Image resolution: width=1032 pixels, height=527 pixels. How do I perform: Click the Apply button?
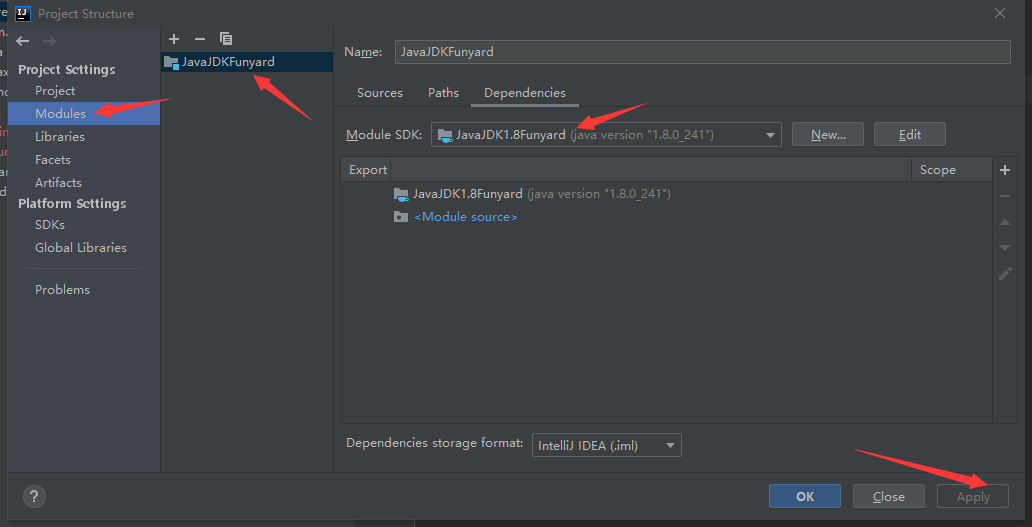pyautogui.click(x=973, y=497)
